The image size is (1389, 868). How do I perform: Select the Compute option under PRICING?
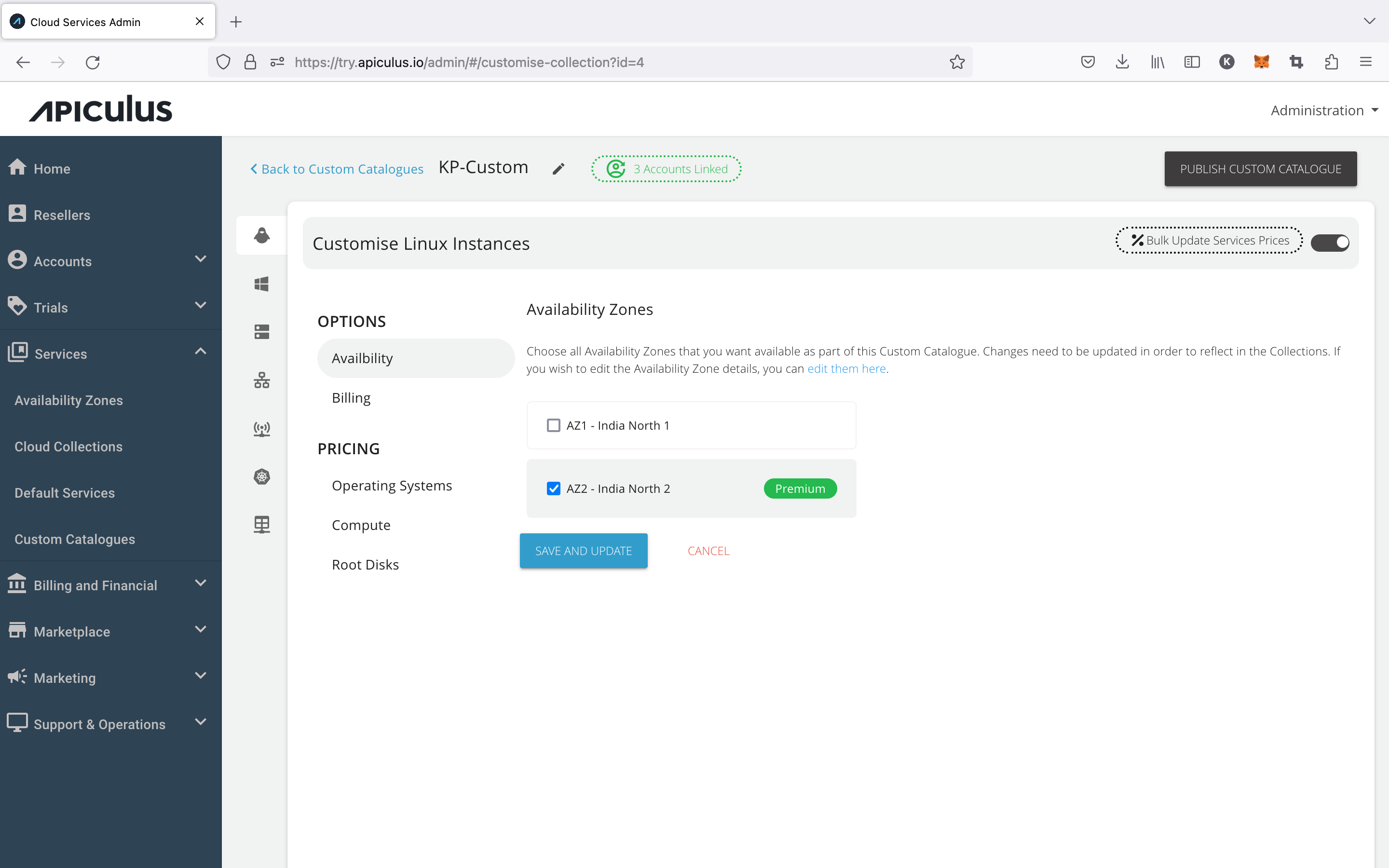point(362,524)
